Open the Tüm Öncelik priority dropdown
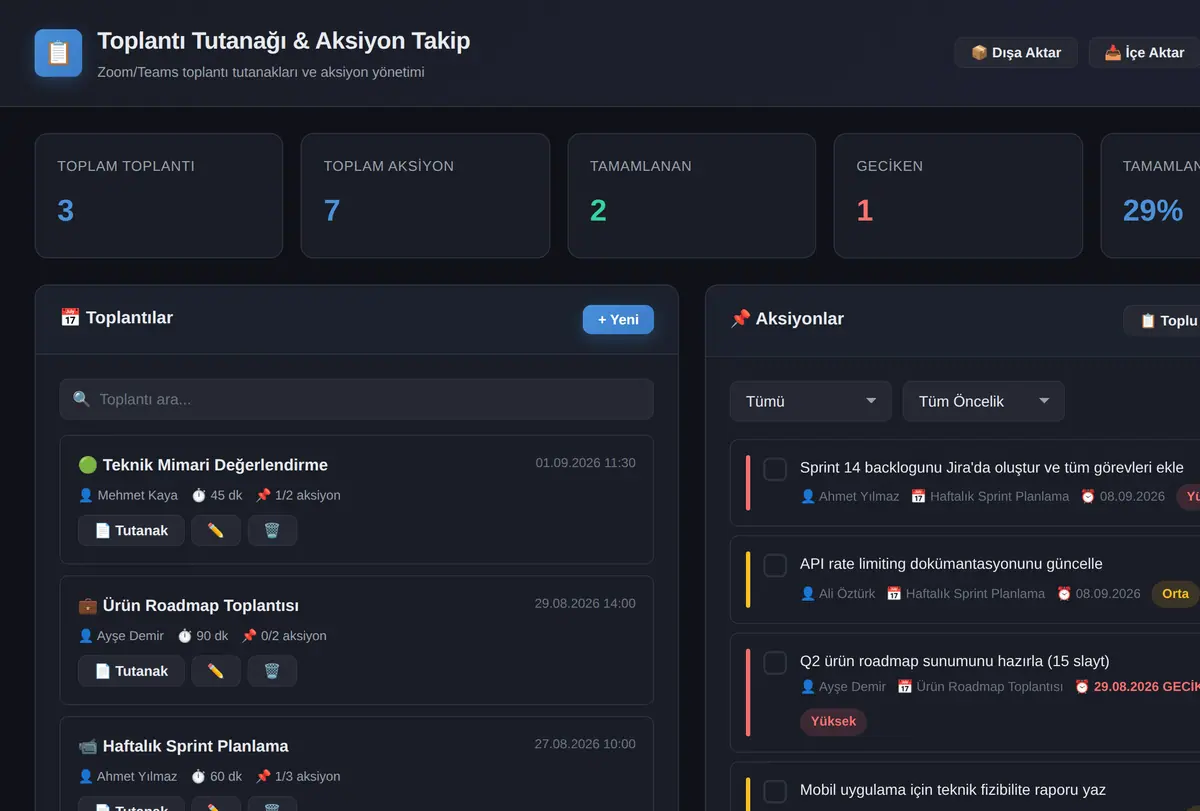This screenshot has width=1200, height=811. point(983,401)
